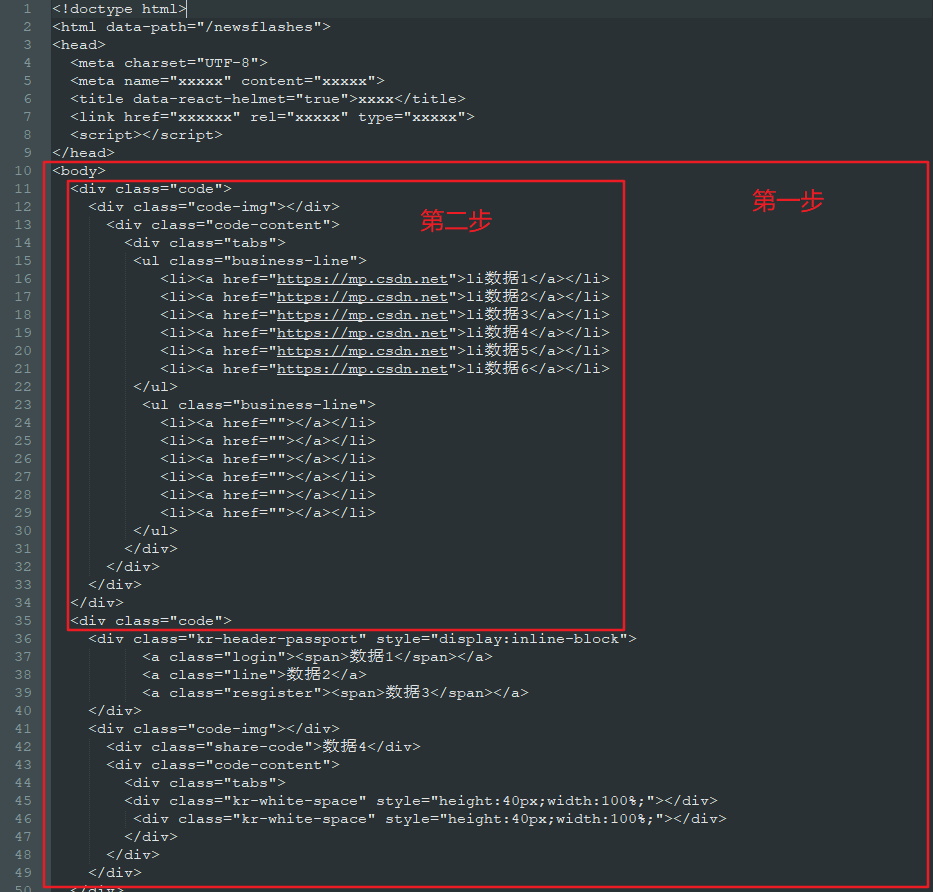This screenshot has height=892, width=933.
Task: Click the kr-header-passport div line
Action: pyautogui.click(x=362, y=639)
